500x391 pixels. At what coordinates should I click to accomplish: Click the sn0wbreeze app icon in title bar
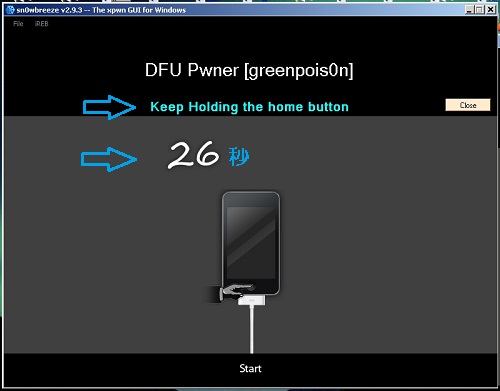pyautogui.click(x=10, y=10)
